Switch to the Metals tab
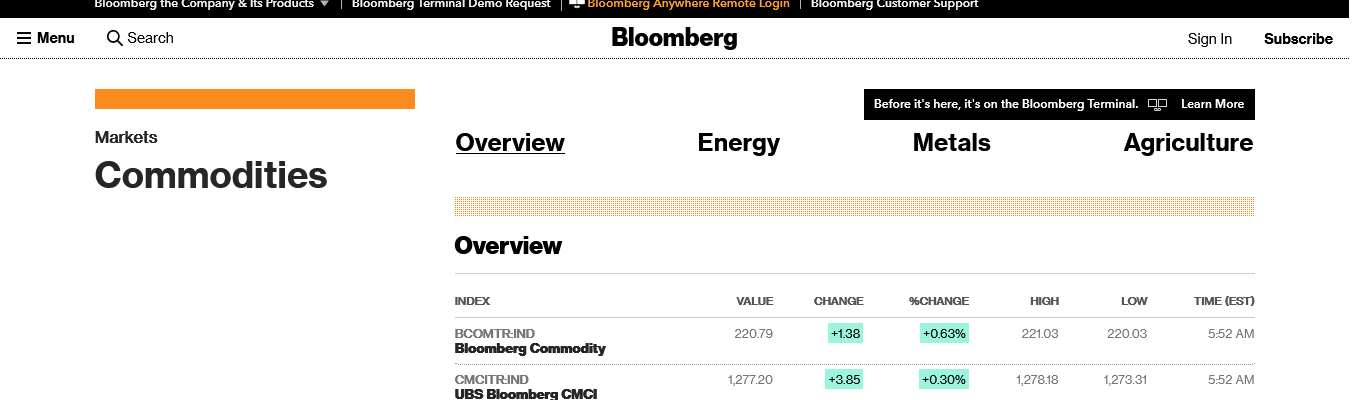The width and height of the screenshot is (1366, 400). tap(951, 143)
